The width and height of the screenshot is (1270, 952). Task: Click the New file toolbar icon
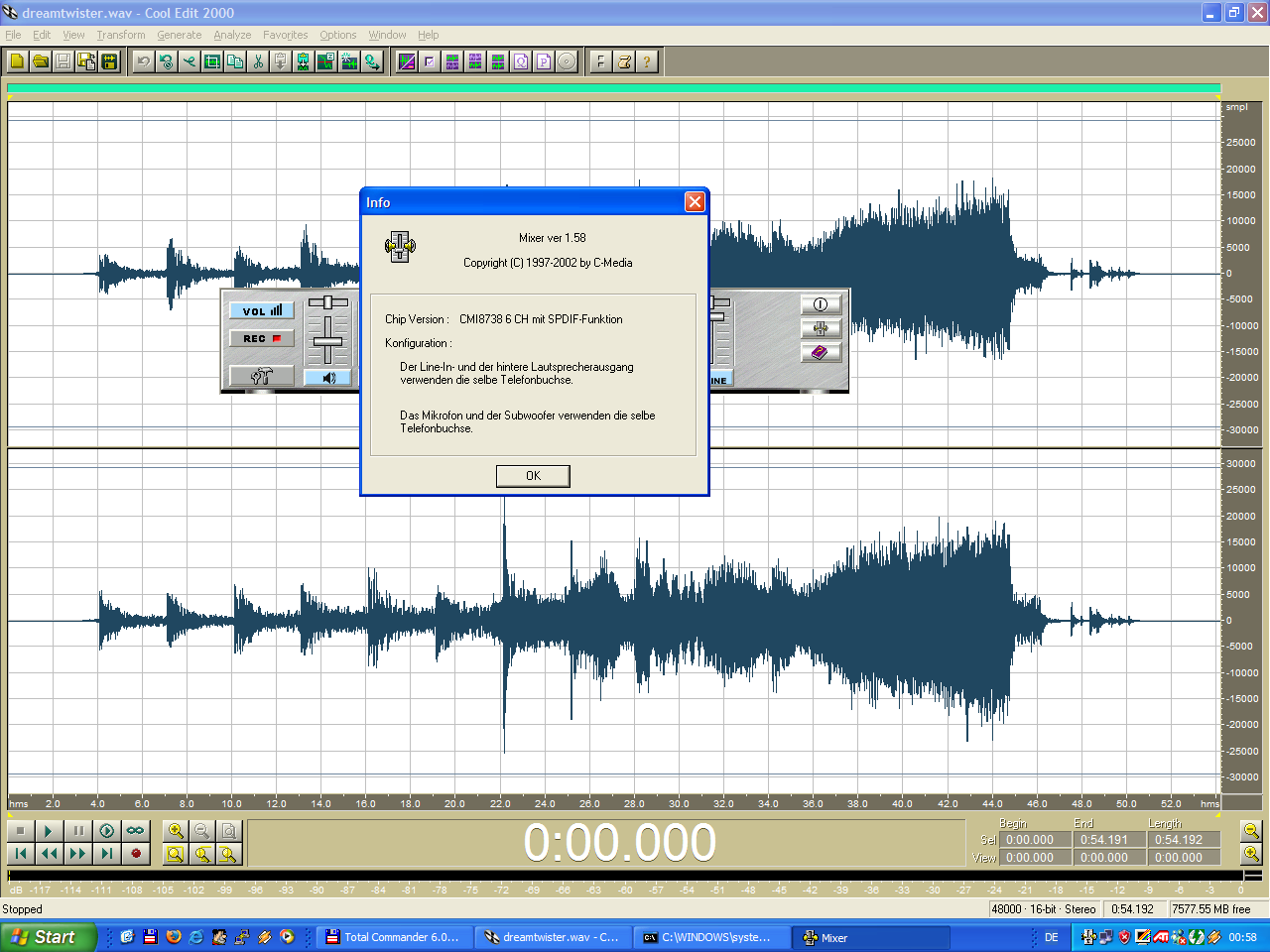pos(17,61)
